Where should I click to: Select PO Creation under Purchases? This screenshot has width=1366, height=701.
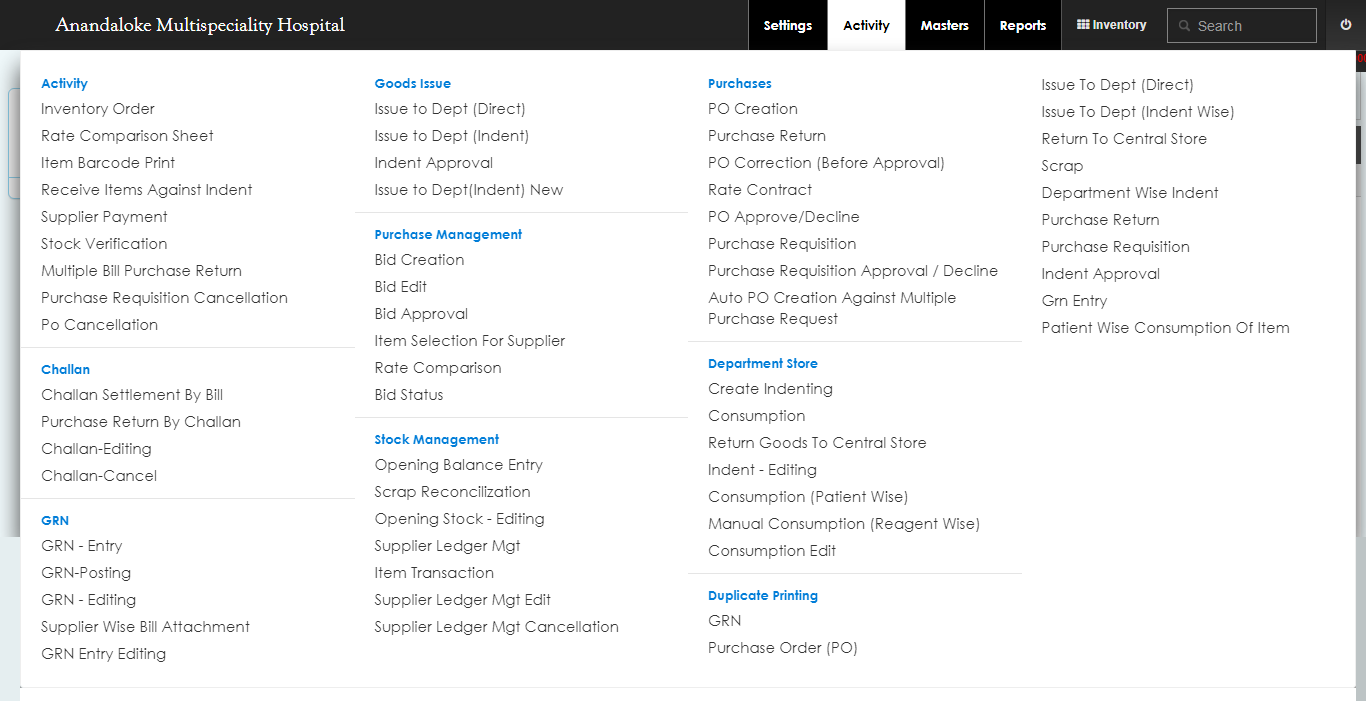tap(752, 109)
